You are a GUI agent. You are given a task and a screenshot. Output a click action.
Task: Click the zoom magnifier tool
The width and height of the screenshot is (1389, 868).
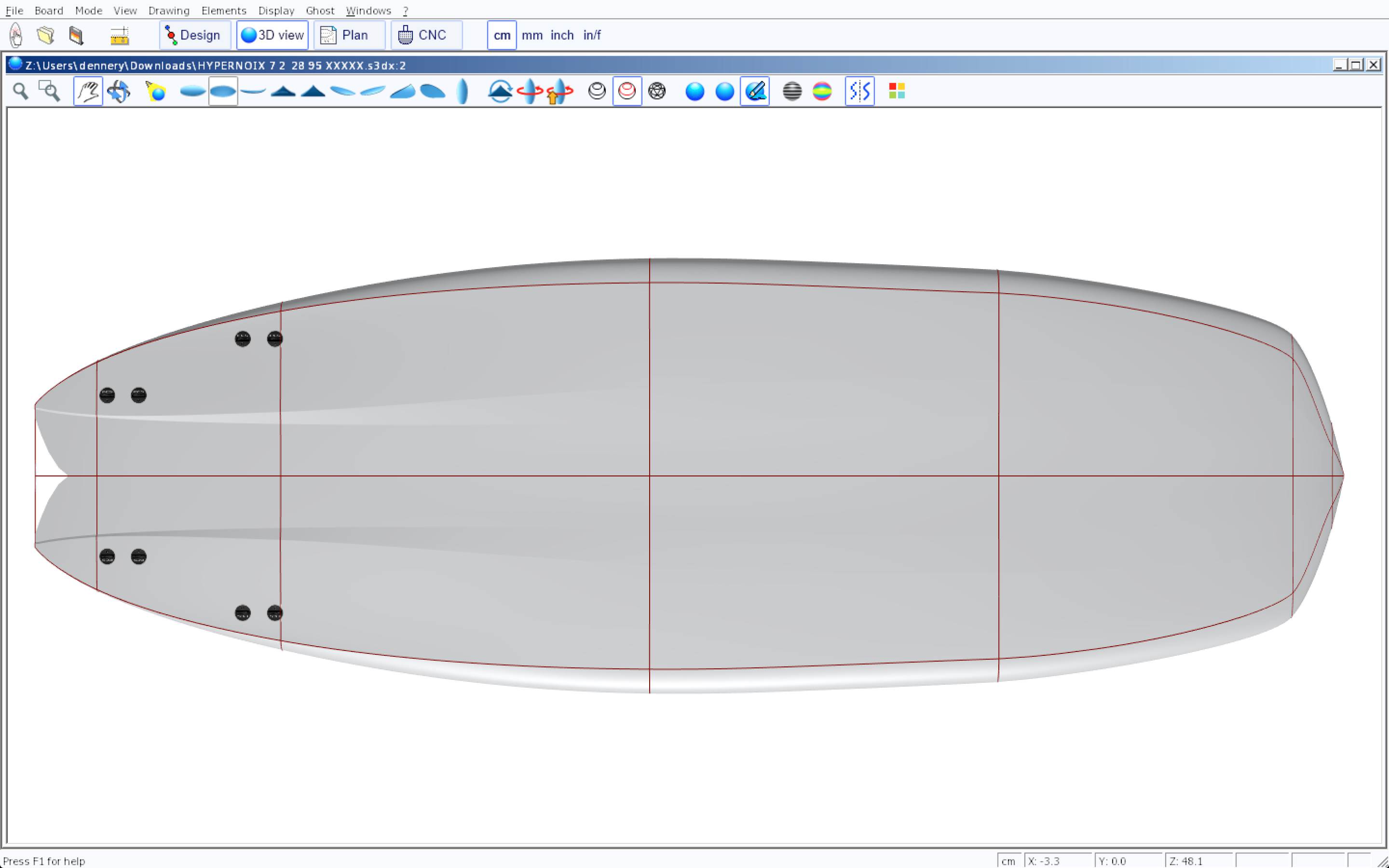click(x=21, y=91)
